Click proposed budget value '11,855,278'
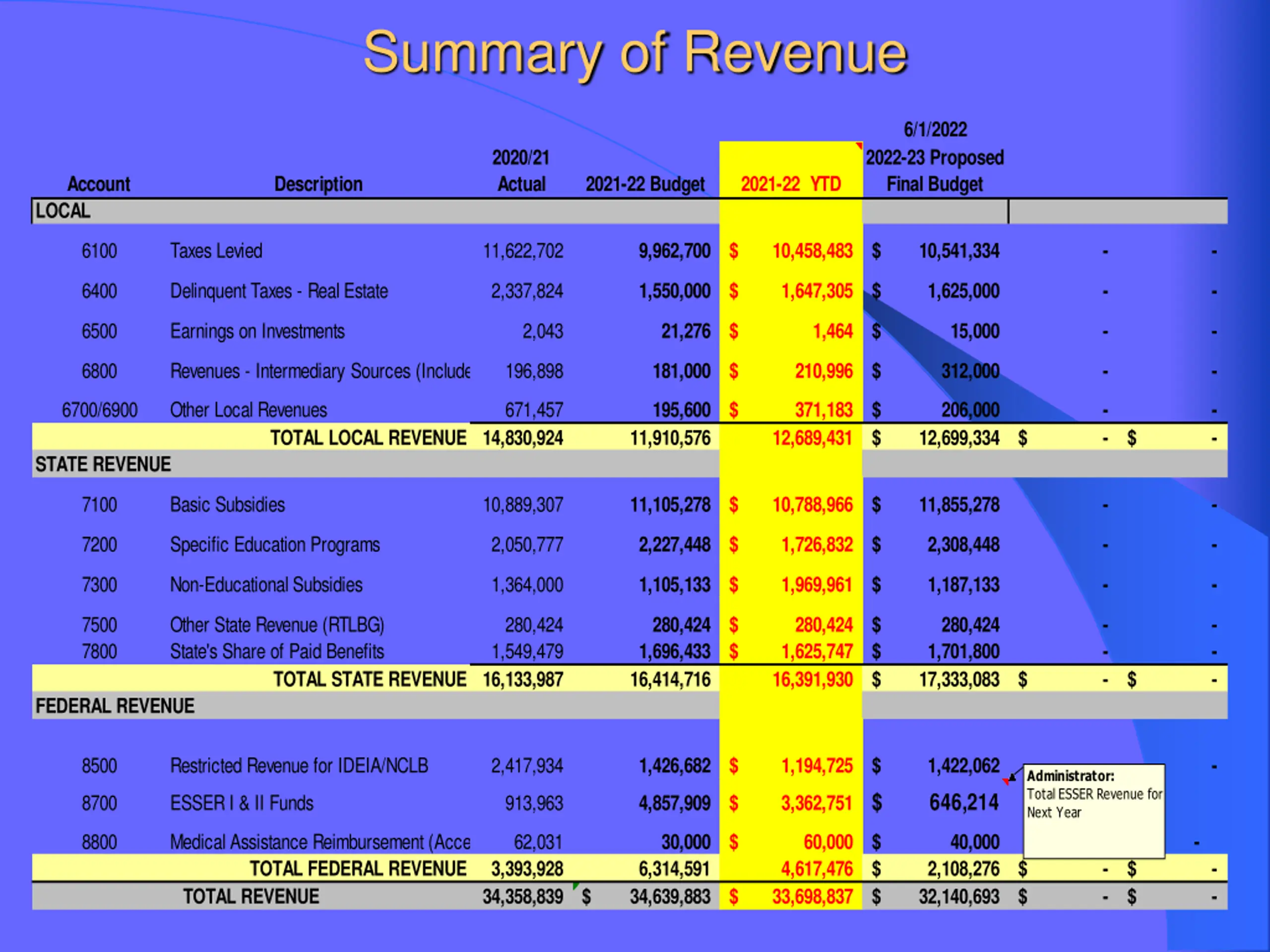This screenshot has width=1270, height=952. point(959,505)
